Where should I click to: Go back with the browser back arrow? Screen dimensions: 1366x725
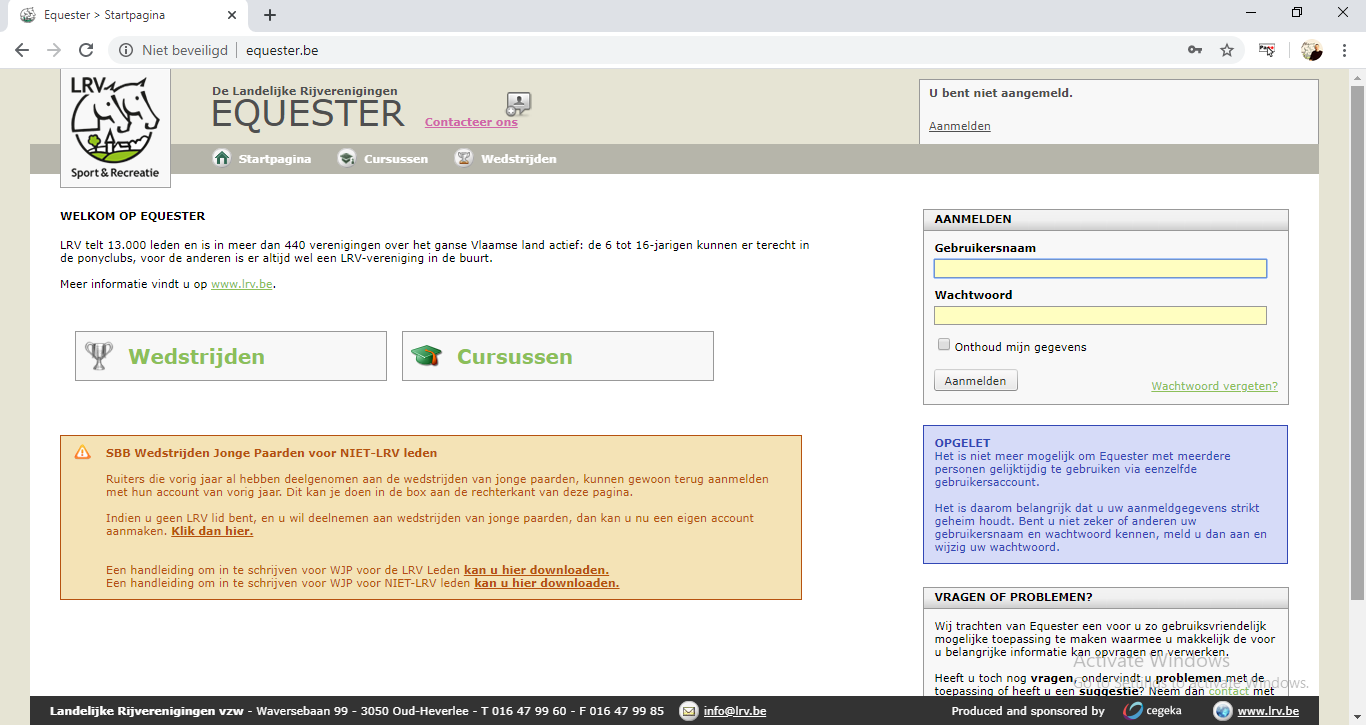click(x=22, y=50)
